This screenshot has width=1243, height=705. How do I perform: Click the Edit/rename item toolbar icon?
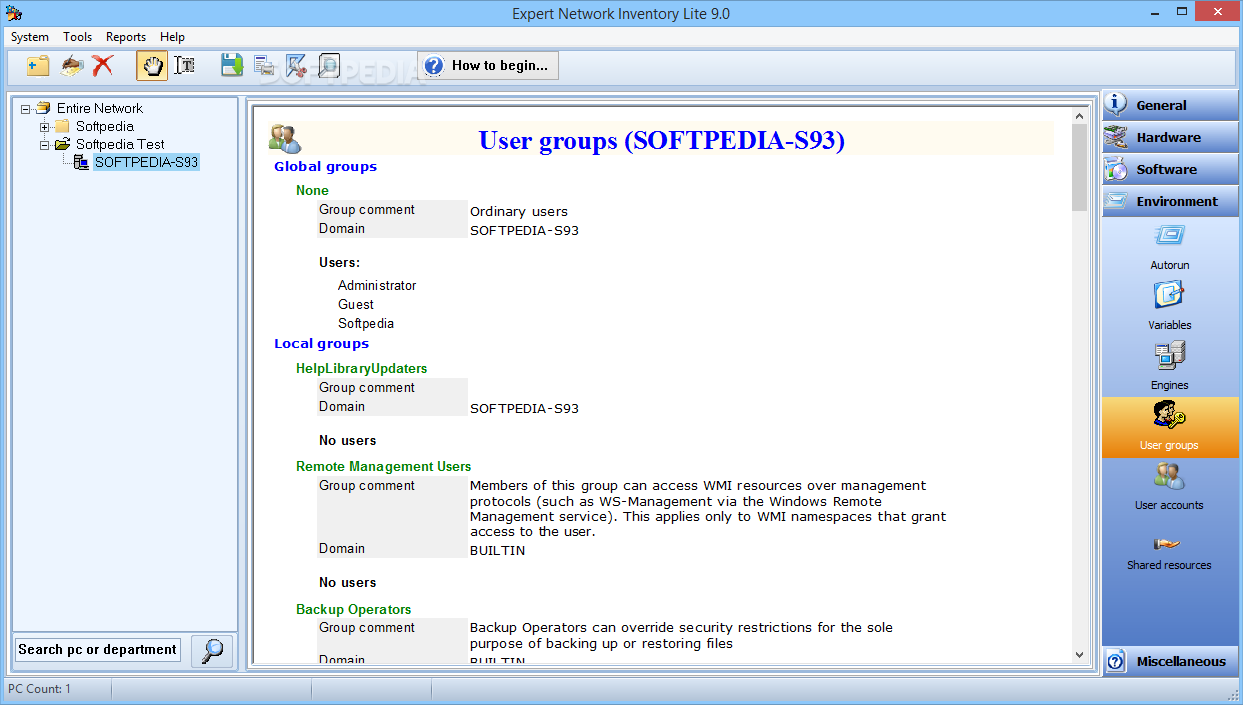(x=71, y=66)
